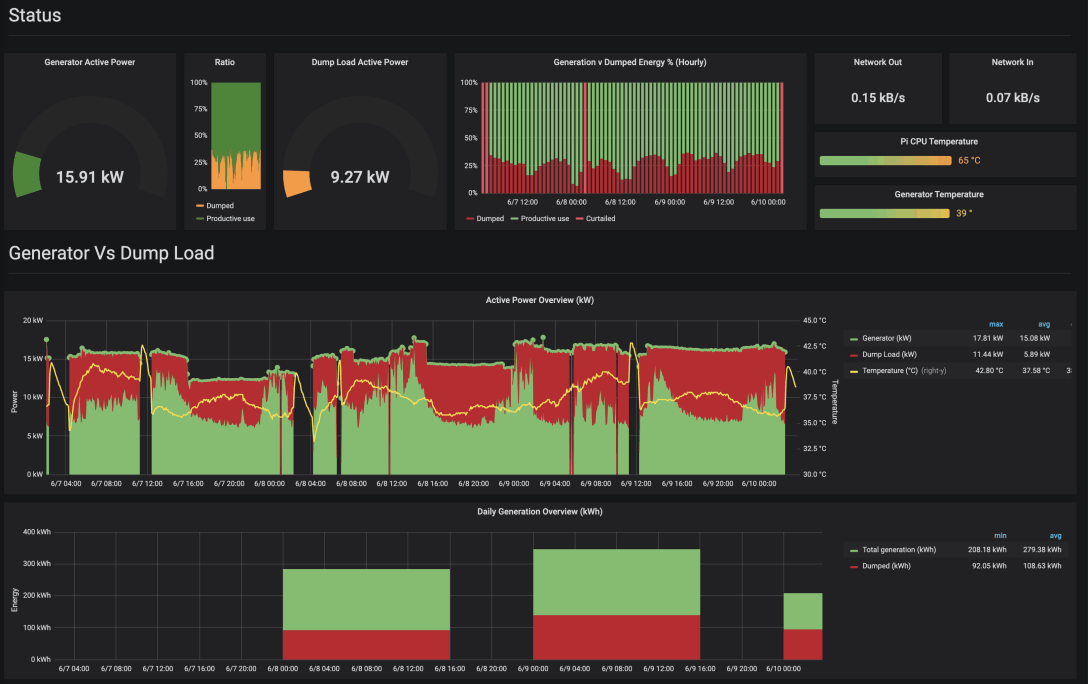Open the Generator Temperature panel menu

click(x=939, y=195)
